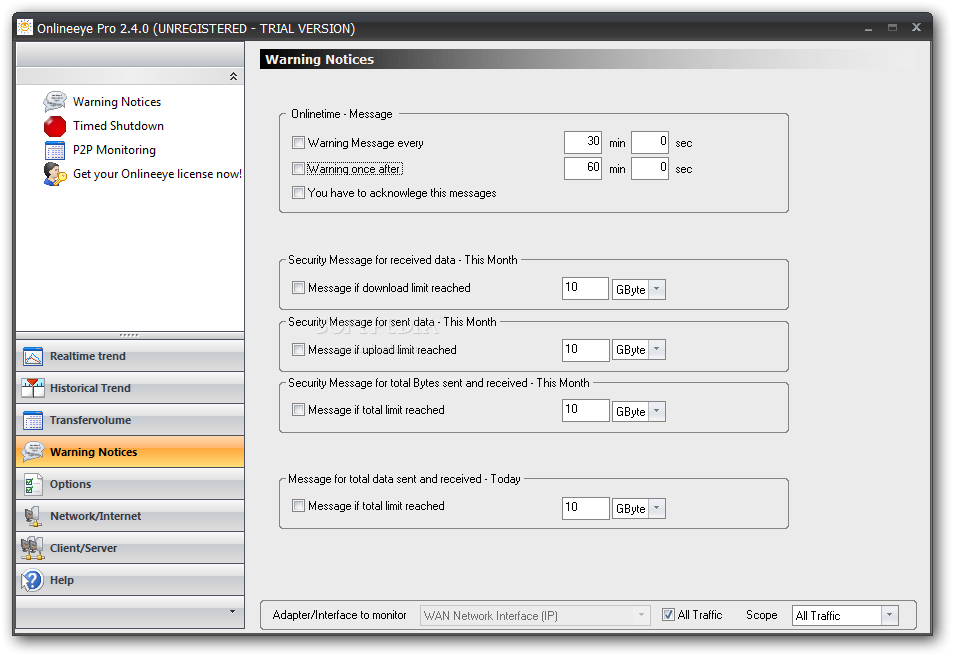Switch to Realtime trend section

[130, 356]
